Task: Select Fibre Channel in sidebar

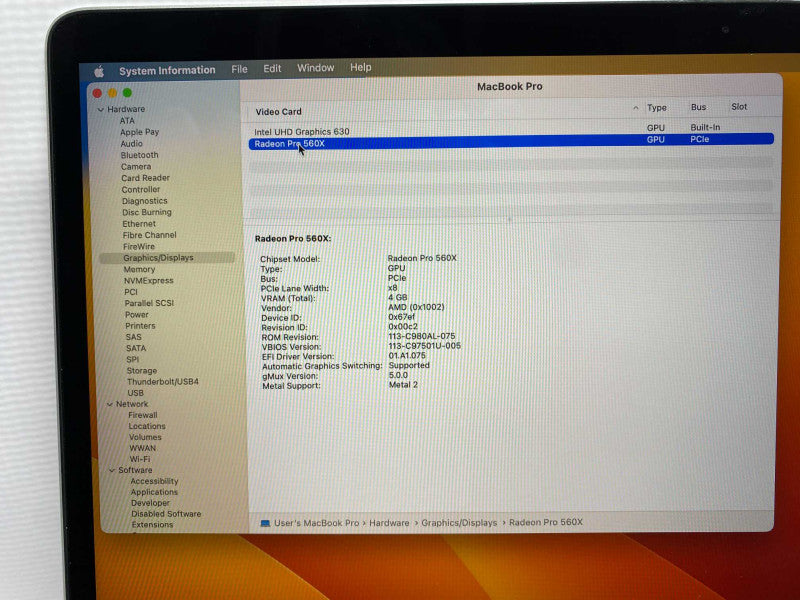Action: [x=149, y=235]
